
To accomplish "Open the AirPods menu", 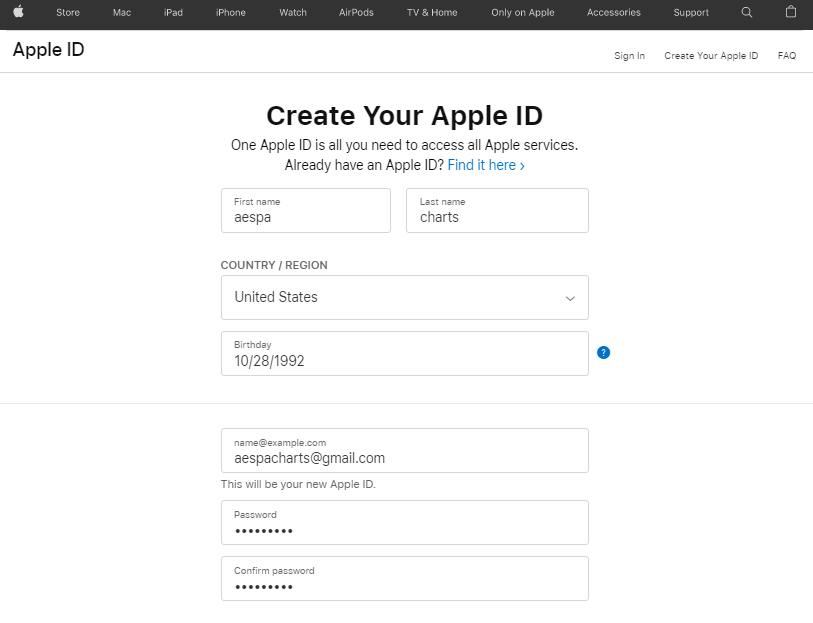I will coord(356,12).
